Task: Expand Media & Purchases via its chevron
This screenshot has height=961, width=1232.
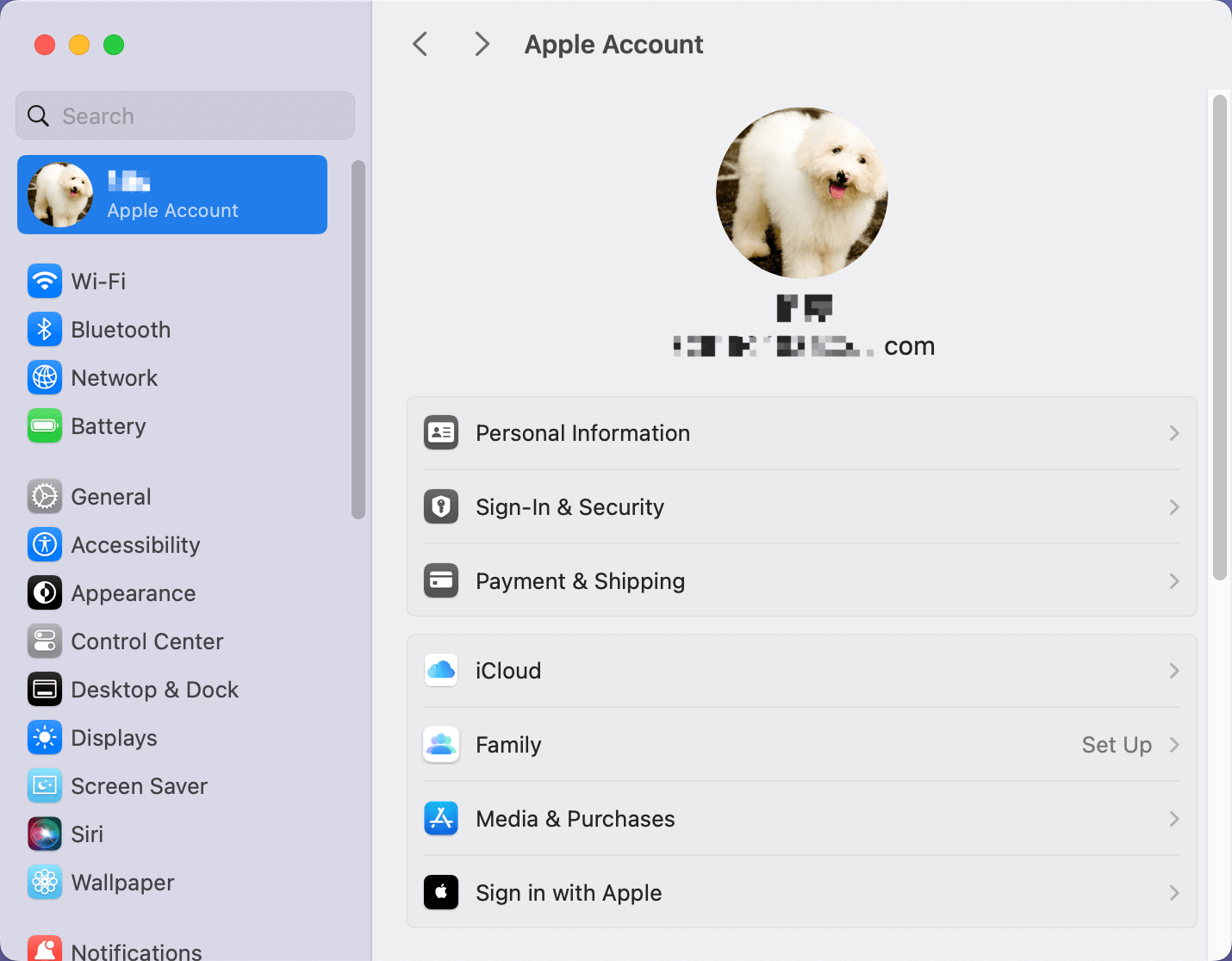Action: [x=1173, y=819]
